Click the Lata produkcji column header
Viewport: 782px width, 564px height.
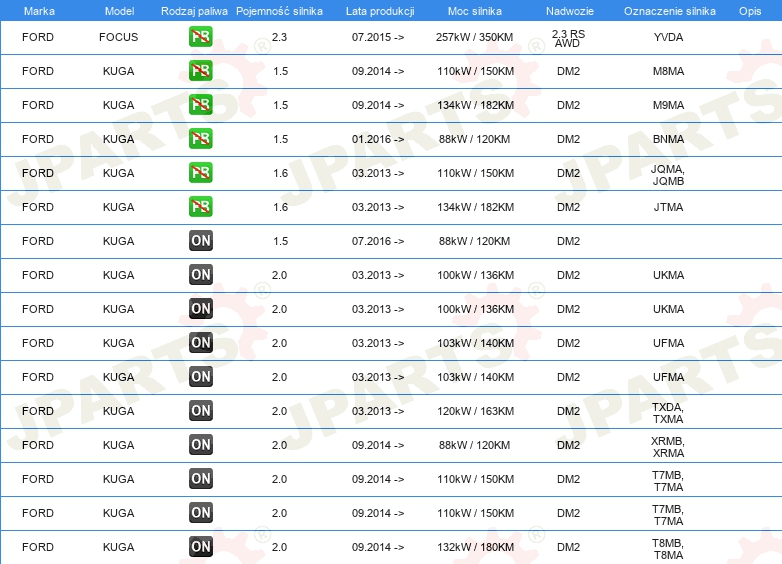[x=380, y=11]
